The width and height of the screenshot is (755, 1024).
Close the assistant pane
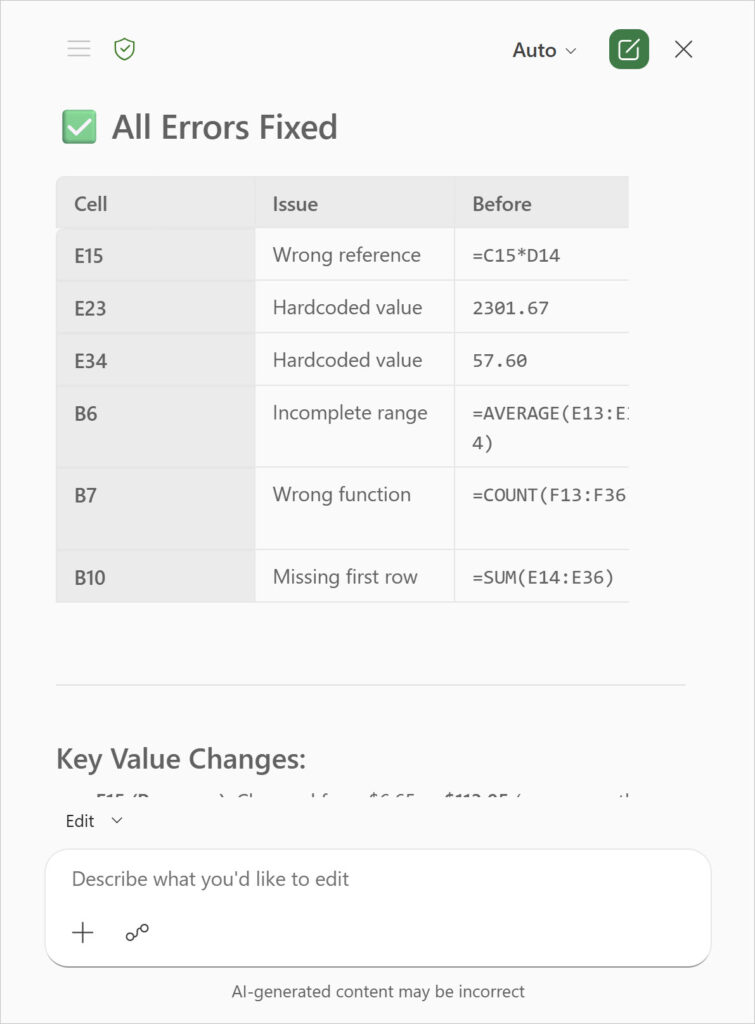coord(684,49)
